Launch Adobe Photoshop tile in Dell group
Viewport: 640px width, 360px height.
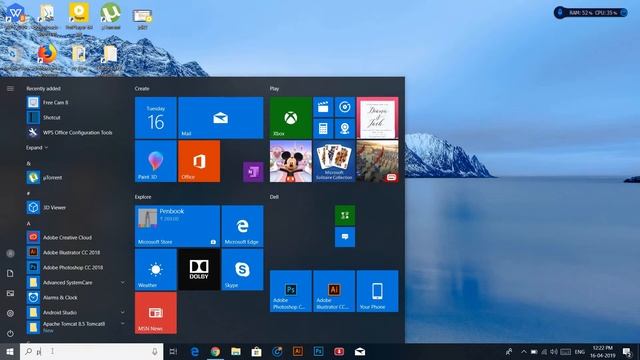pyautogui.click(x=291, y=291)
